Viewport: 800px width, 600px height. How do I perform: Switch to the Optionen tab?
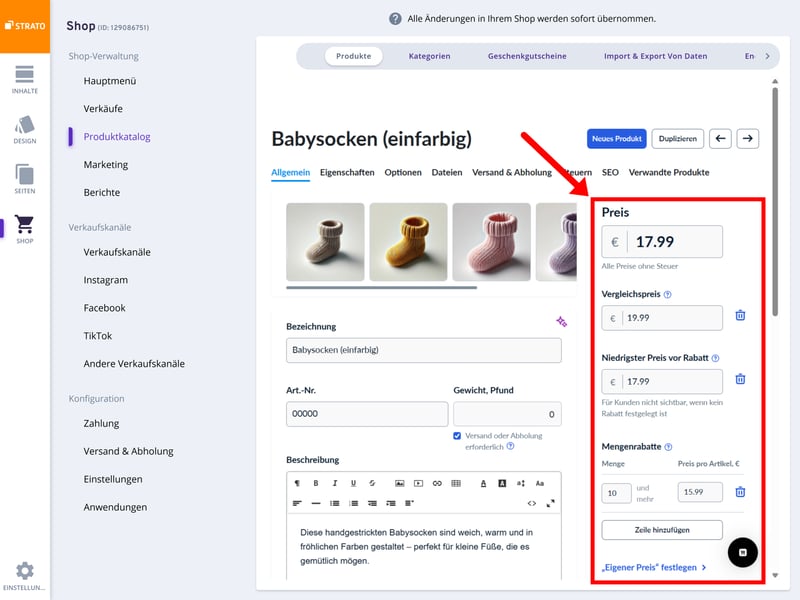pyautogui.click(x=403, y=172)
